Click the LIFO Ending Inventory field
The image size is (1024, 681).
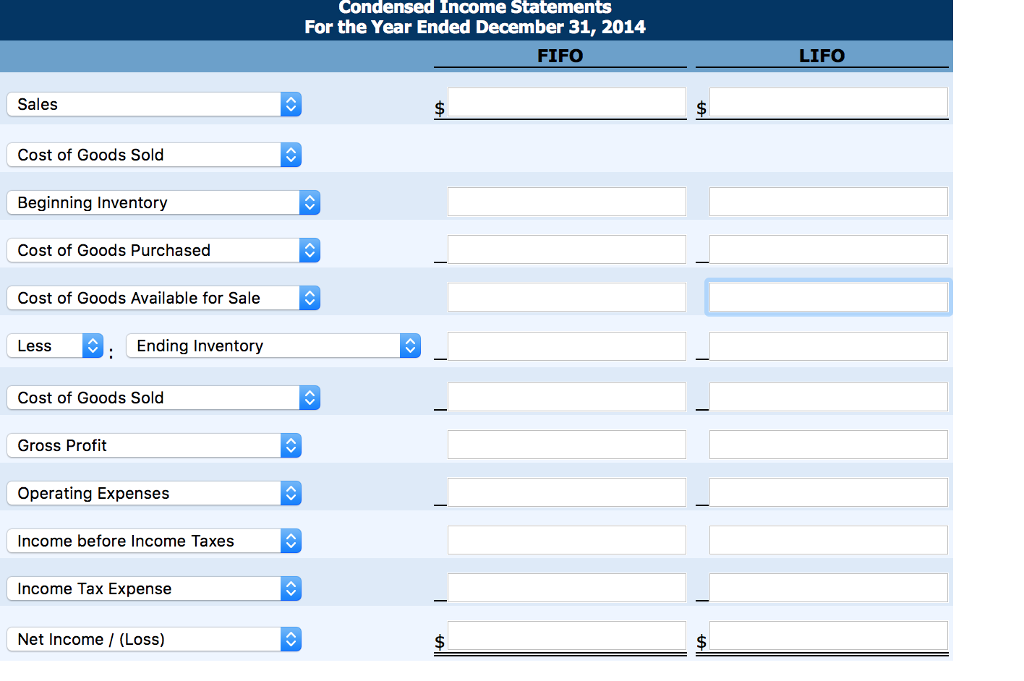coord(828,347)
